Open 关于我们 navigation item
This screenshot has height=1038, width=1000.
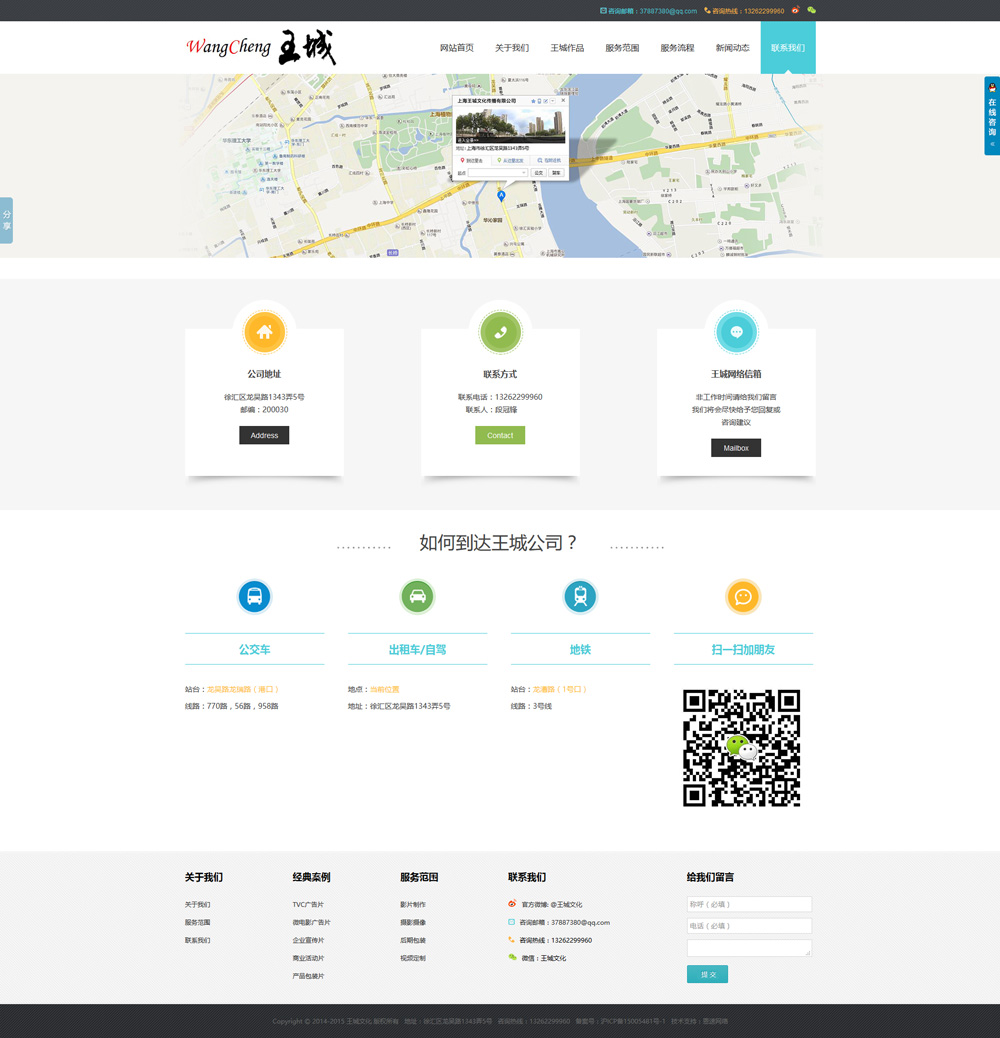[x=512, y=48]
